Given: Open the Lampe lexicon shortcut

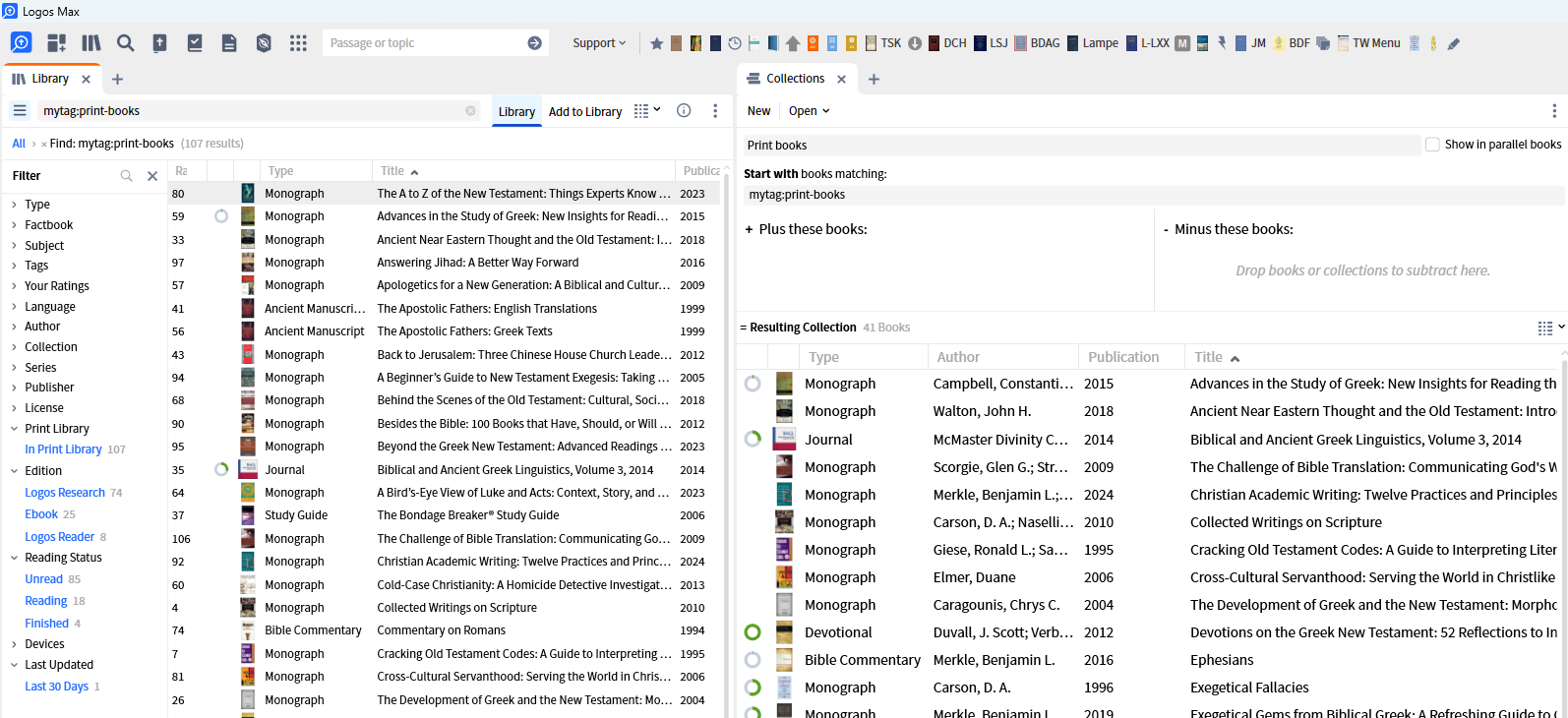Looking at the screenshot, I should tap(1093, 43).
